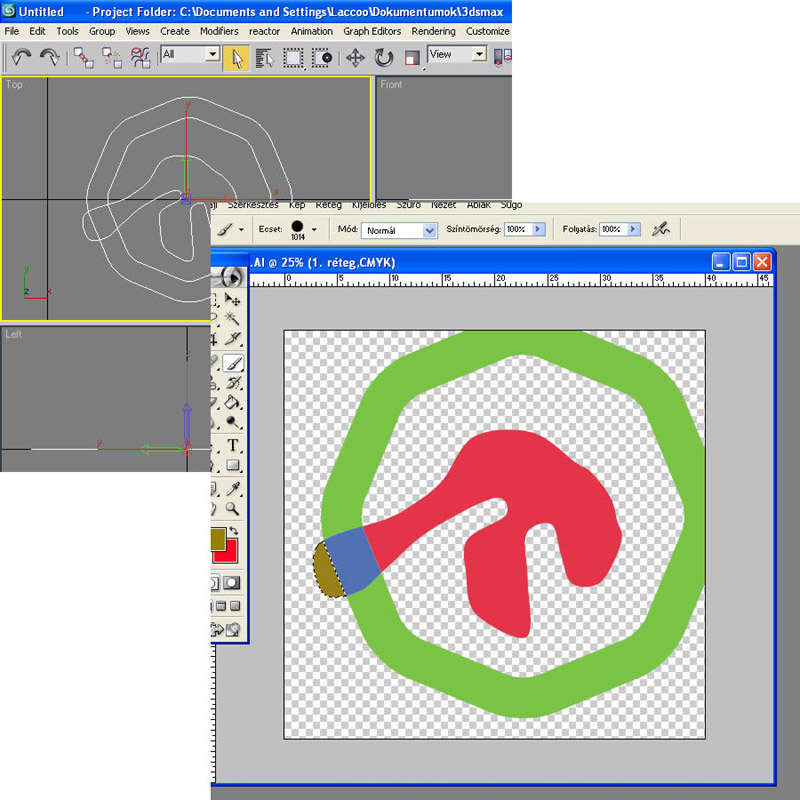Open the selection filter 'All' dropdown

pos(212,55)
